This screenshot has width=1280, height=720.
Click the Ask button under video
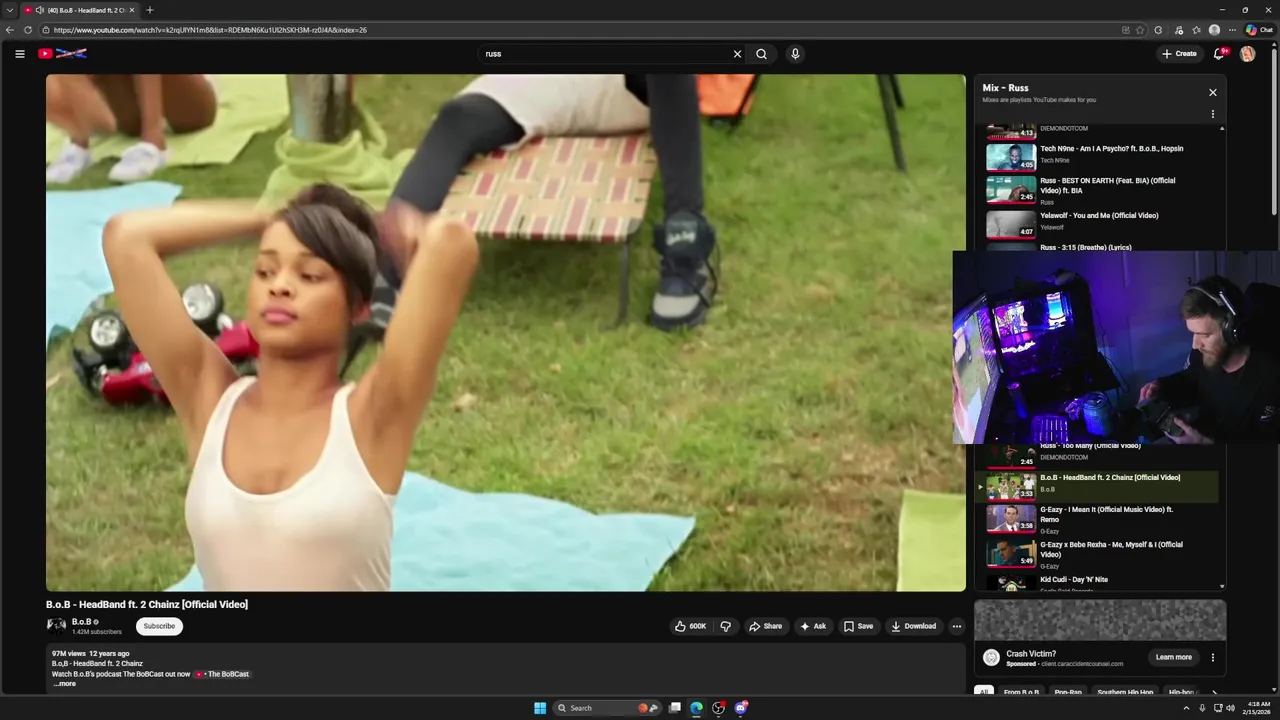click(813, 626)
